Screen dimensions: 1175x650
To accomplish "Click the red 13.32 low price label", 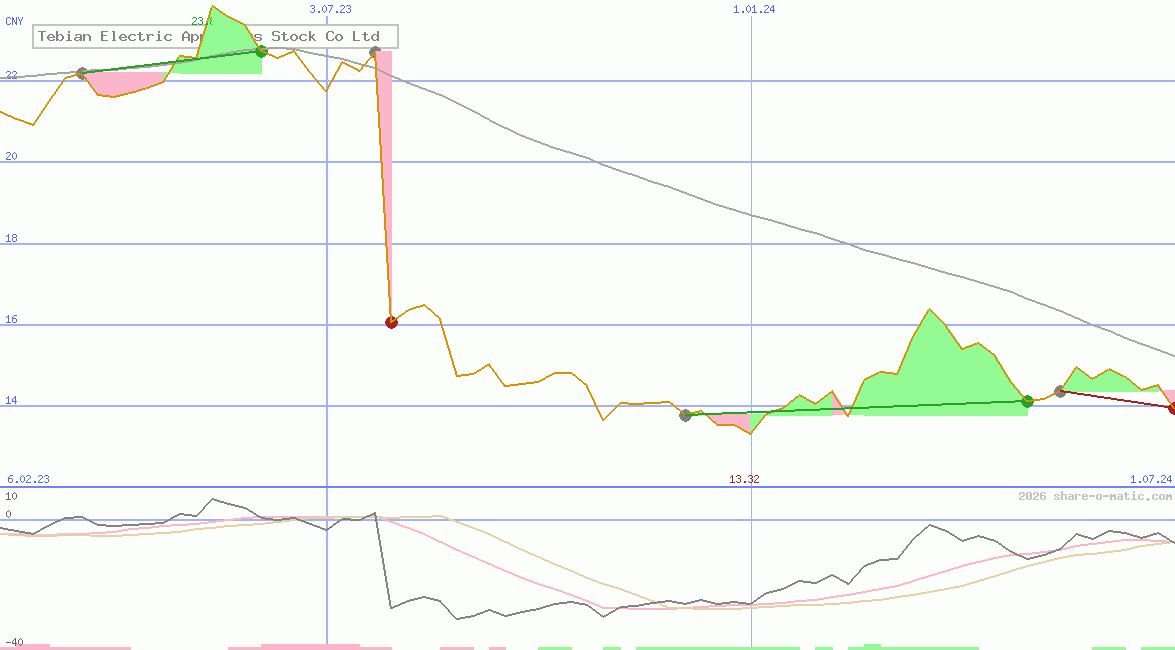I will (744, 480).
